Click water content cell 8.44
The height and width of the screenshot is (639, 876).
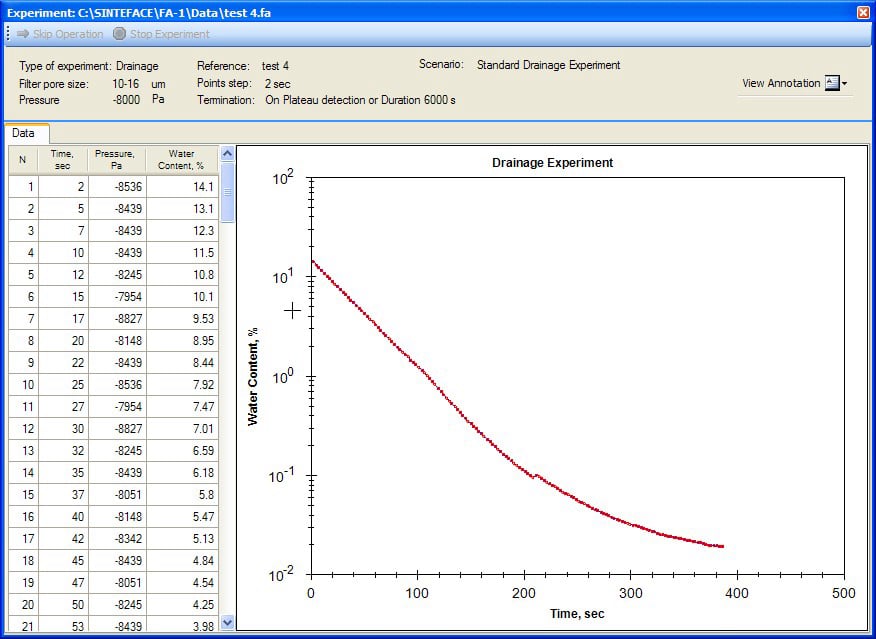coord(182,363)
